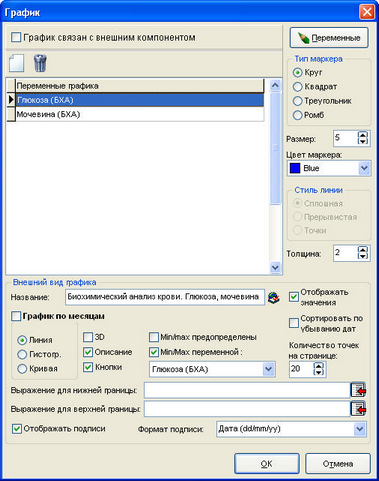Toggle Описание checkbox

[88, 352]
